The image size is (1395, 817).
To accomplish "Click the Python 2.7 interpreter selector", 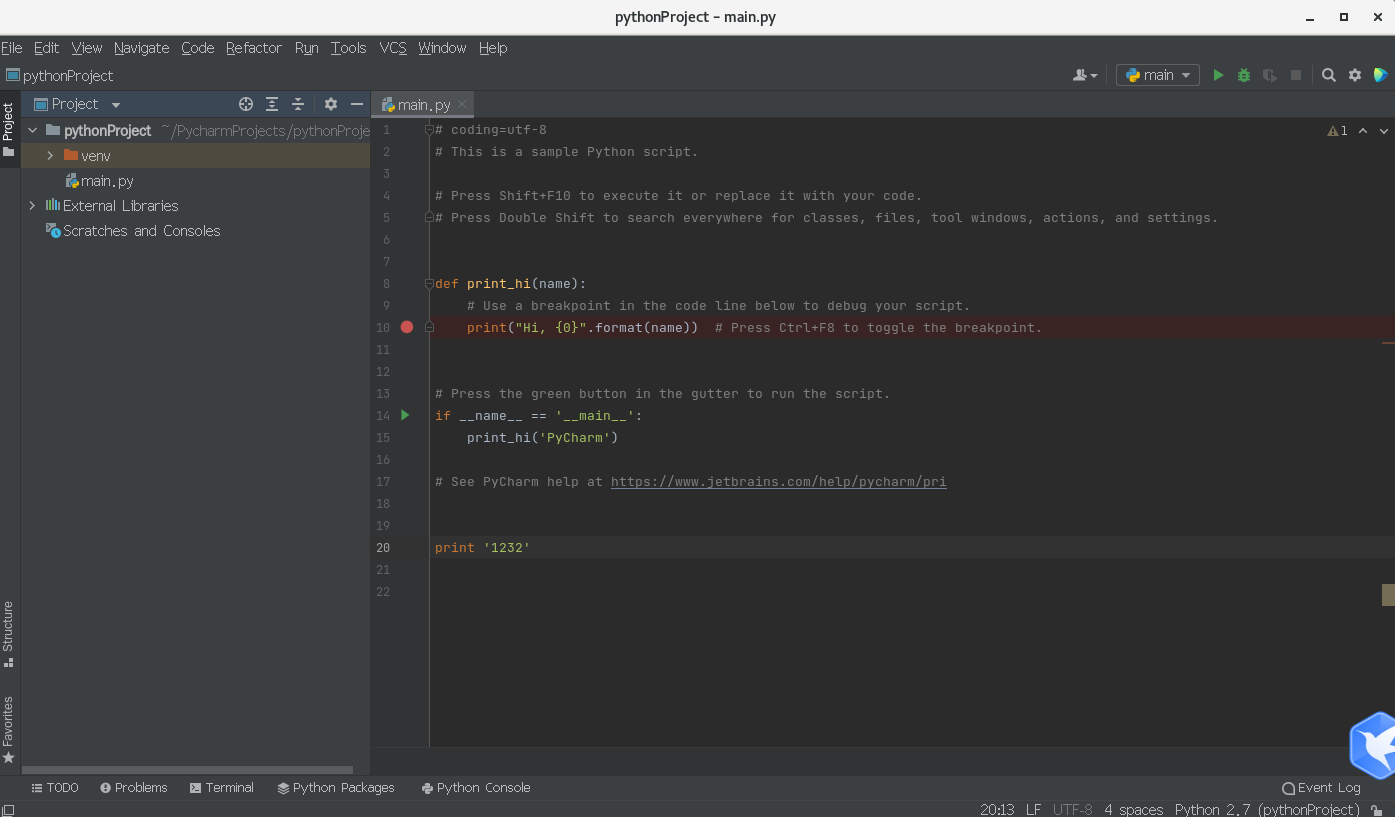I will click(x=1267, y=809).
